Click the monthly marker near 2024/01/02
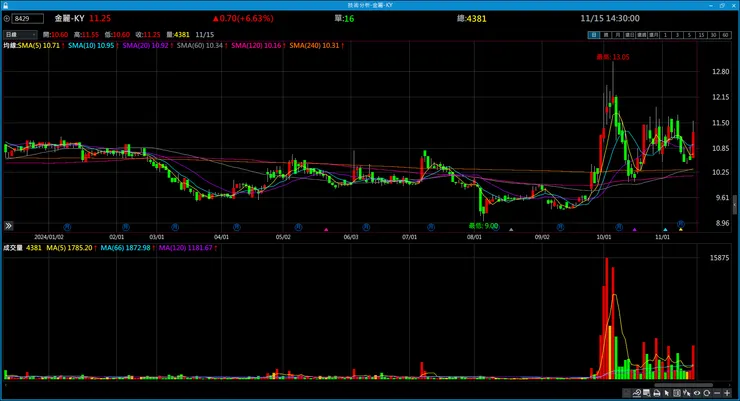The image size is (740, 401). tap(67, 227)
